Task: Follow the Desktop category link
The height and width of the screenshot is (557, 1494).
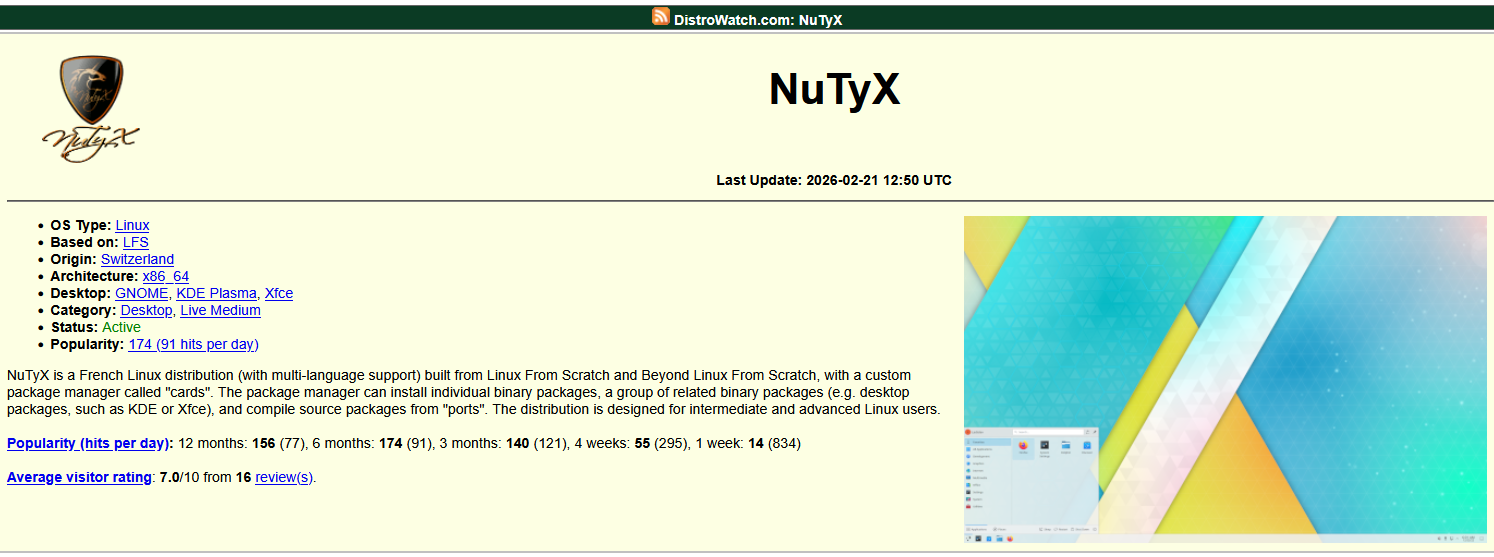Action: (x=146, y=310)
